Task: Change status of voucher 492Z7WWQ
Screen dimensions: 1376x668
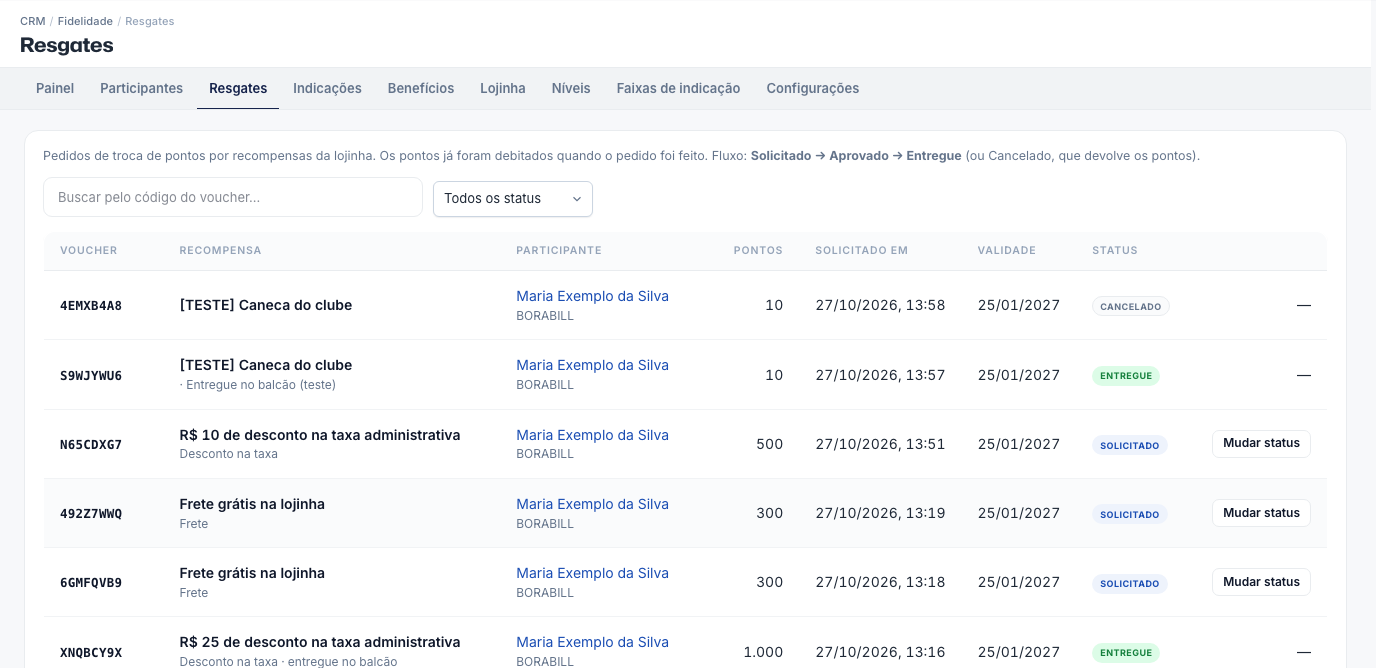Action: (x=1261, y=513)
